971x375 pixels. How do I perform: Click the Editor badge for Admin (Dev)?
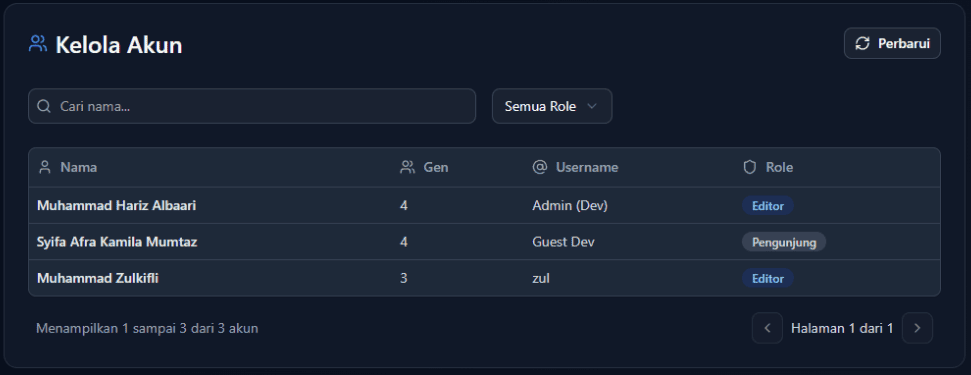tap(768, 206)
